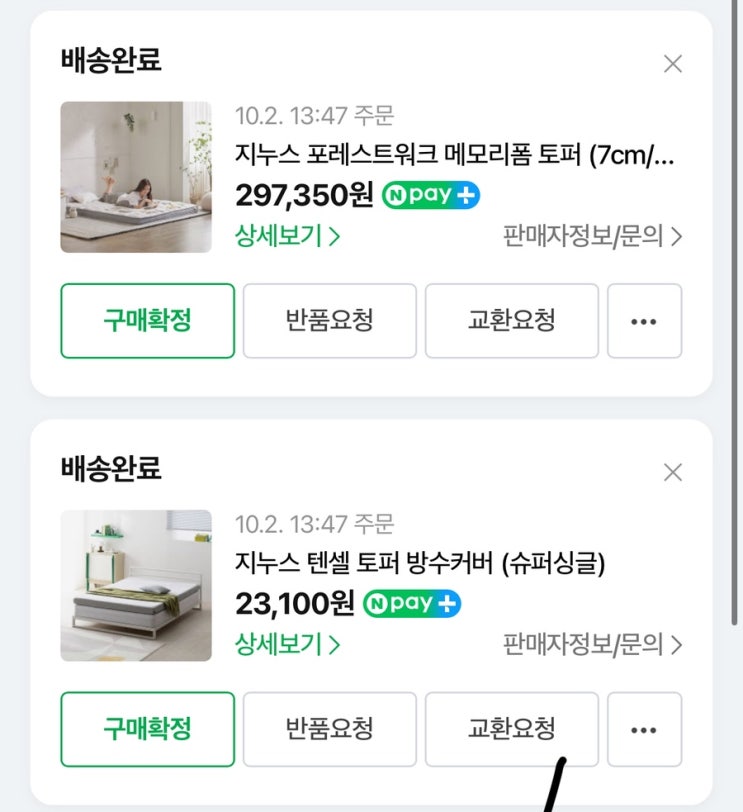
Task: Open 판매자정보/문의 for the topper order
Action: [592, 236]
